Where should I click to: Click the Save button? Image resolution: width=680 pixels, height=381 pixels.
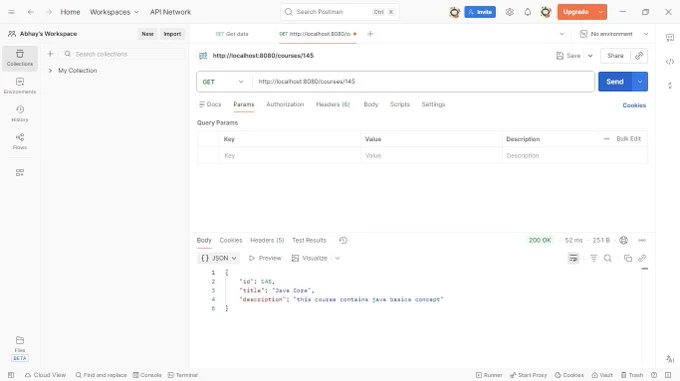coord(569,55)
